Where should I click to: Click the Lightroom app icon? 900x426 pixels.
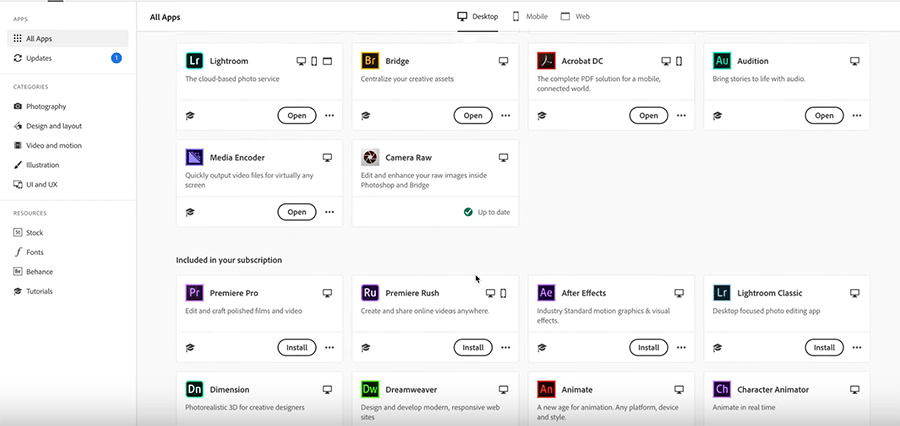click(x=195, y=61)
